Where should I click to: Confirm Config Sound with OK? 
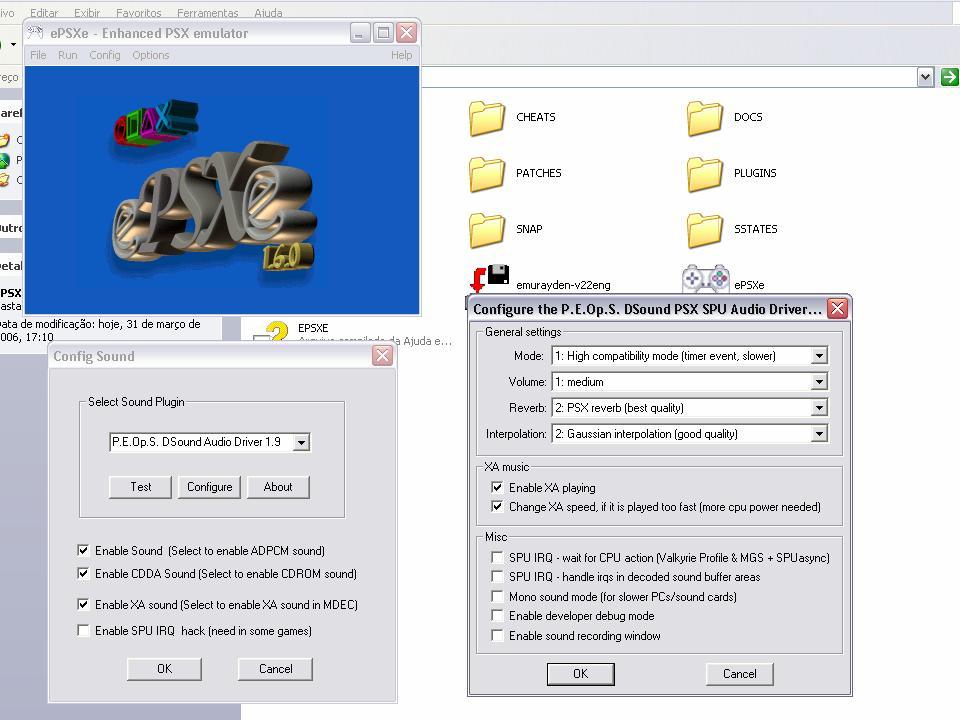(164, 669)
